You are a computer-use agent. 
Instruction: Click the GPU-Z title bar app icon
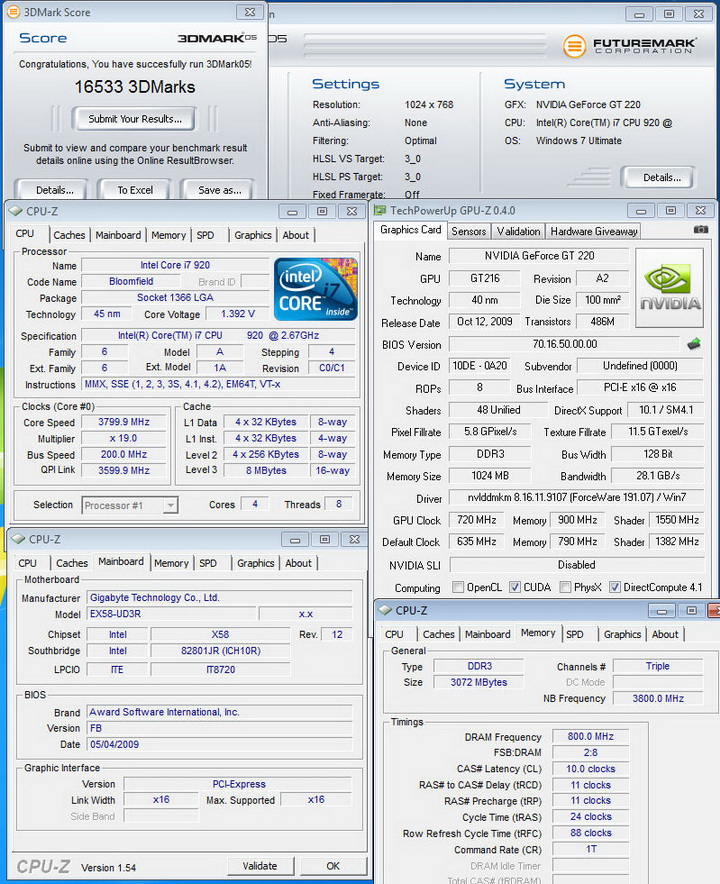click(x=380, y=210)
